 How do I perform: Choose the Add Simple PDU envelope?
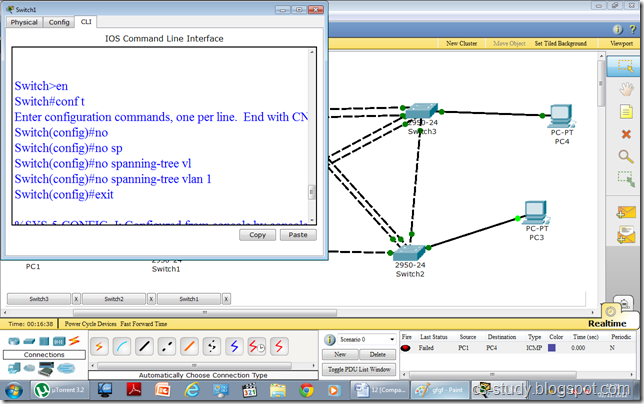click(x=626, y=212)
